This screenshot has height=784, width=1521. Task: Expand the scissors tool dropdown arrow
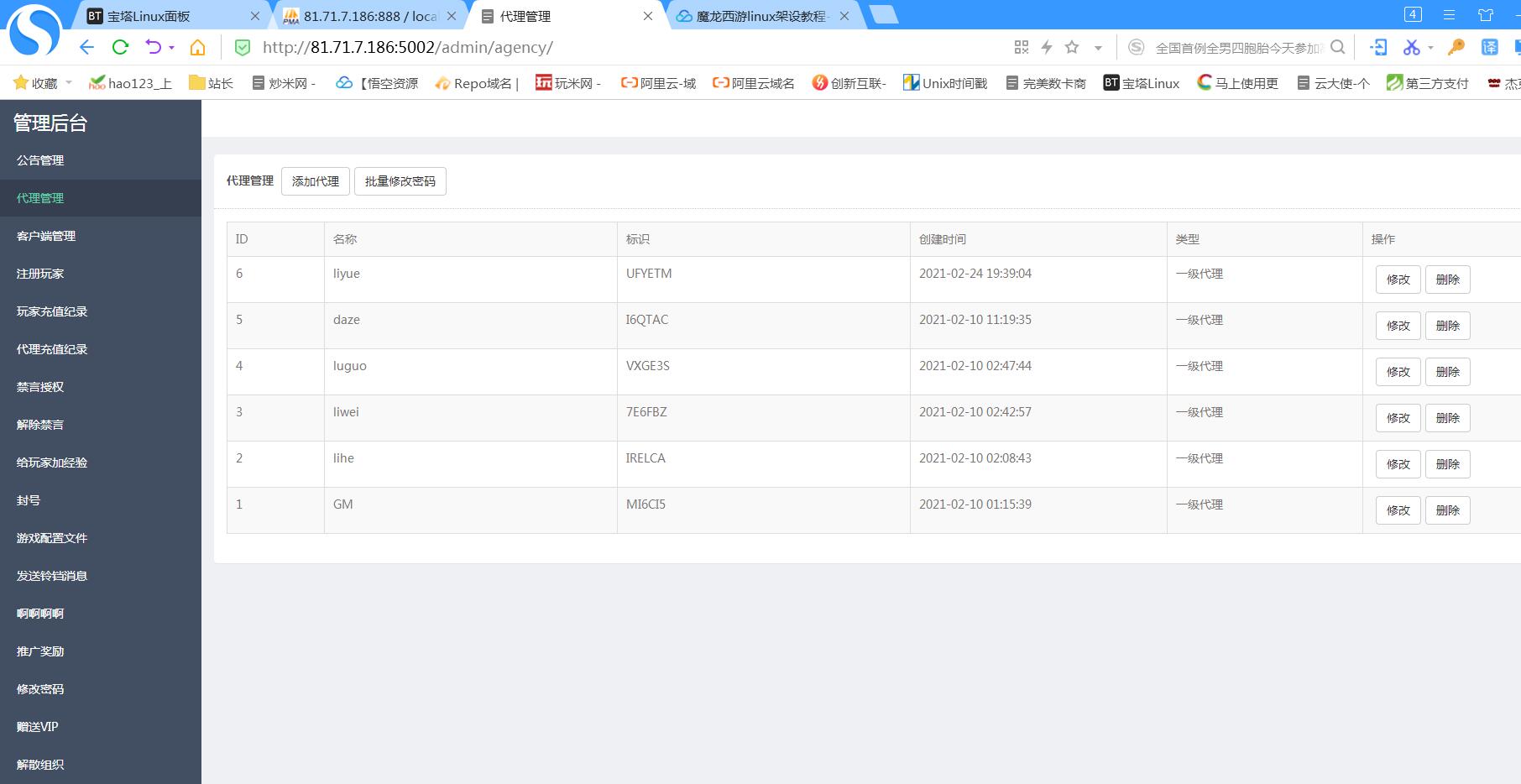[1430, 48]
